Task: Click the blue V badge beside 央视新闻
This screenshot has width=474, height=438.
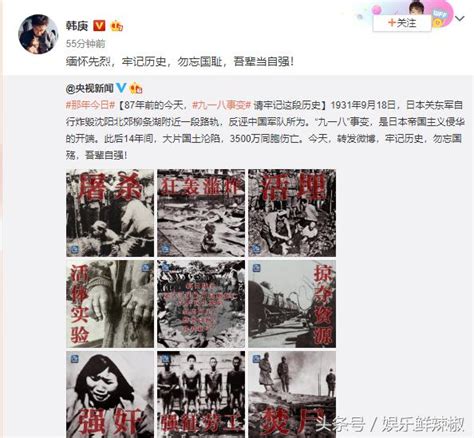Action: [x=121, y=88]
